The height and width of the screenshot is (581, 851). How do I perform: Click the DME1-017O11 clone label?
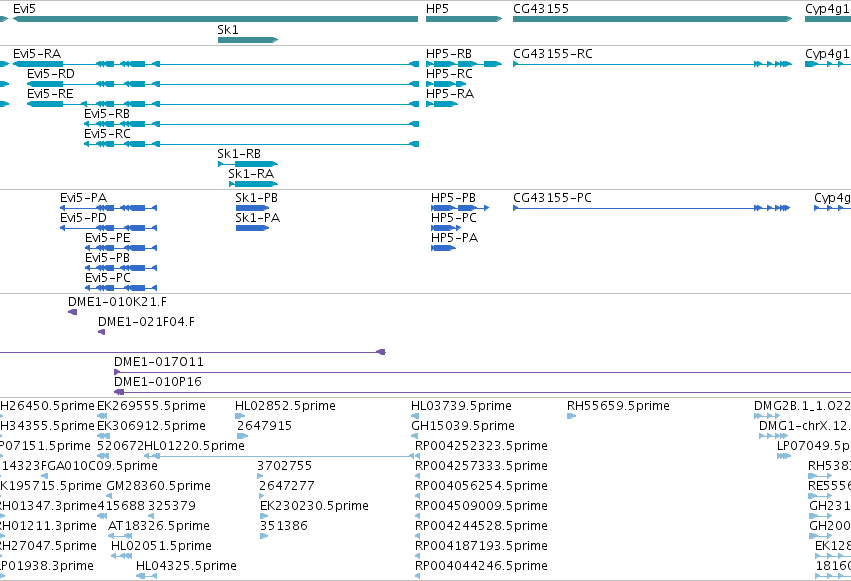(x=158, y=362)
